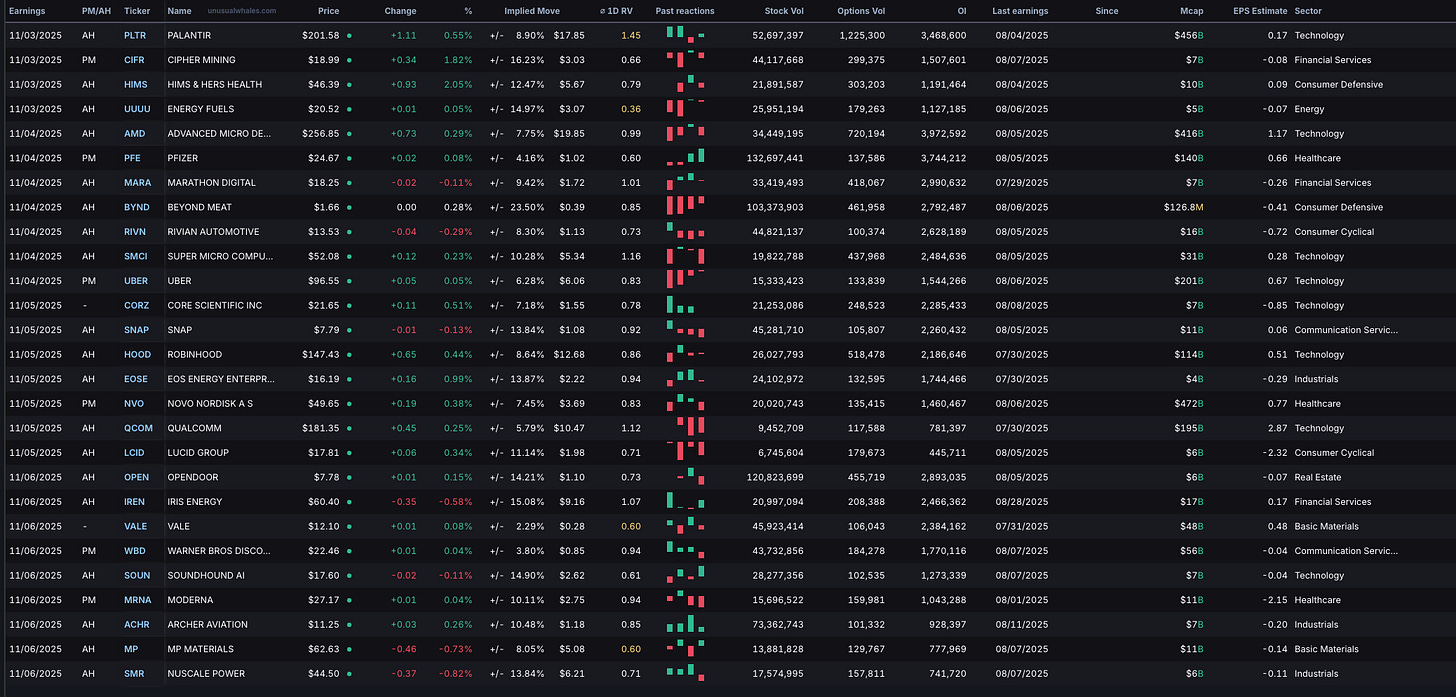Sort by the Price column header
1456x697 pixels.
coord(328,11)
